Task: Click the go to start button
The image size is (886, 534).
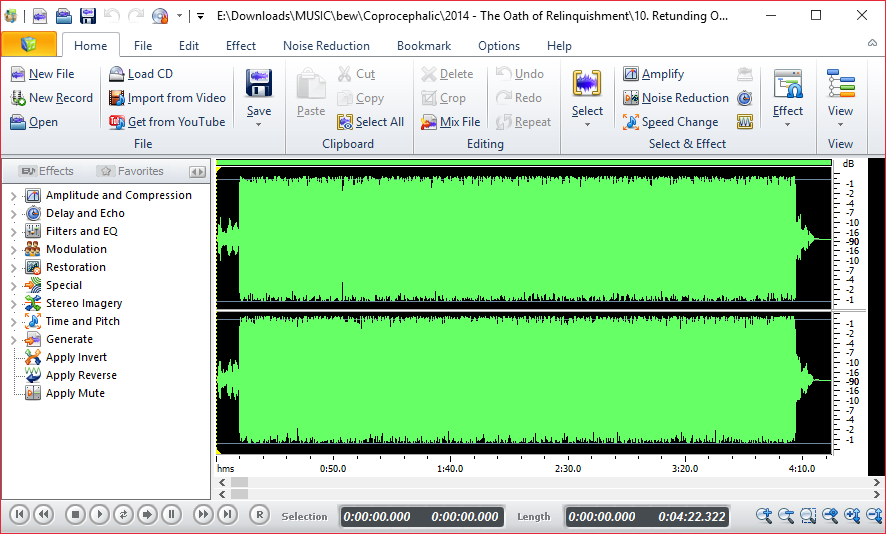Action: click(19, 514)
